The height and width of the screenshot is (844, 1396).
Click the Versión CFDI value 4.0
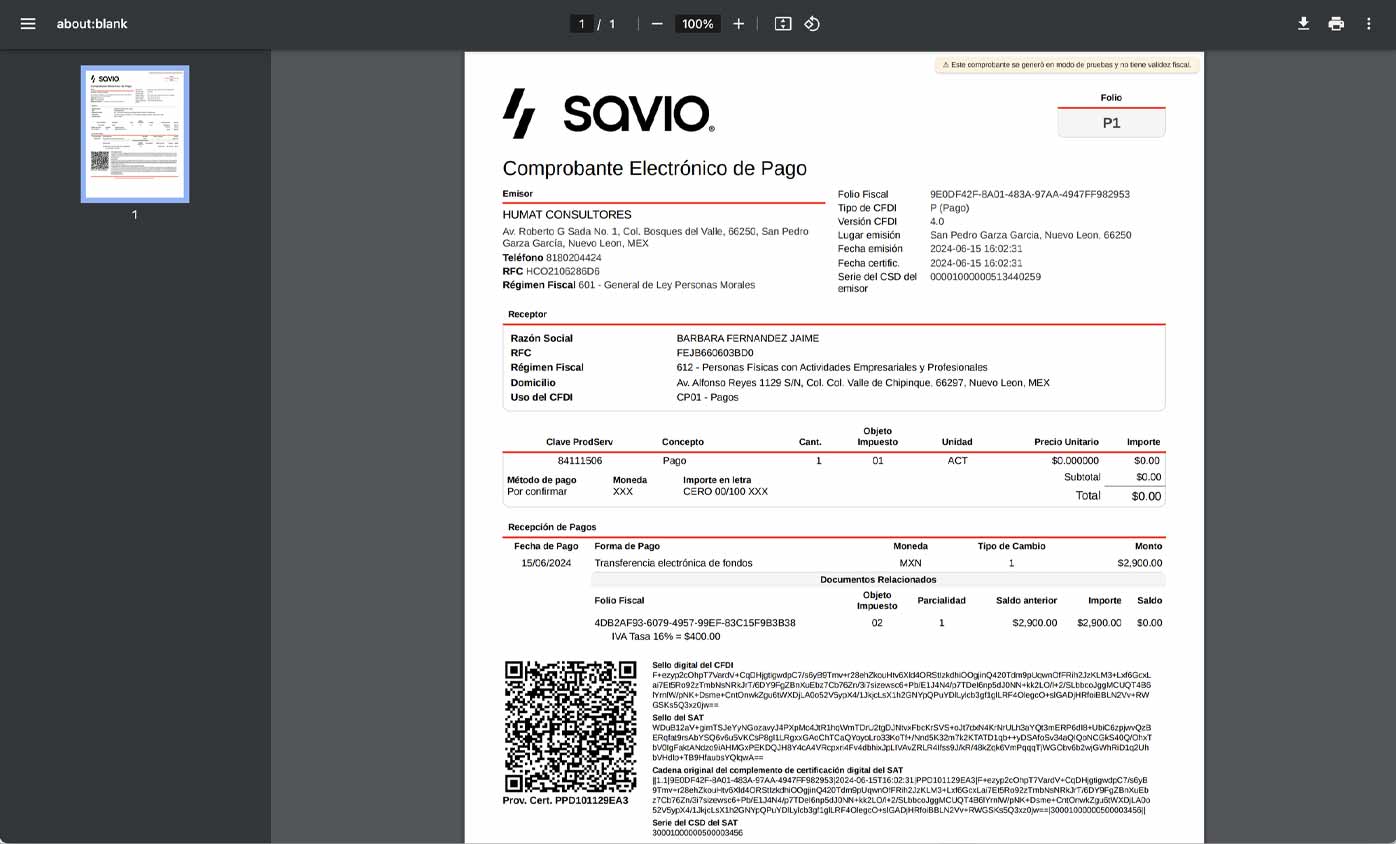point(937,222)
